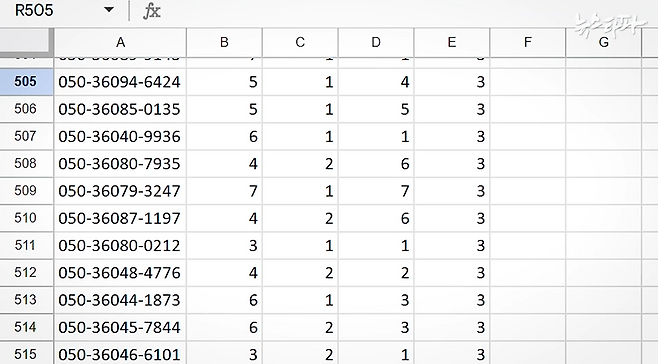Click cell with 050-36046-6101

click(x=120, y=354)
